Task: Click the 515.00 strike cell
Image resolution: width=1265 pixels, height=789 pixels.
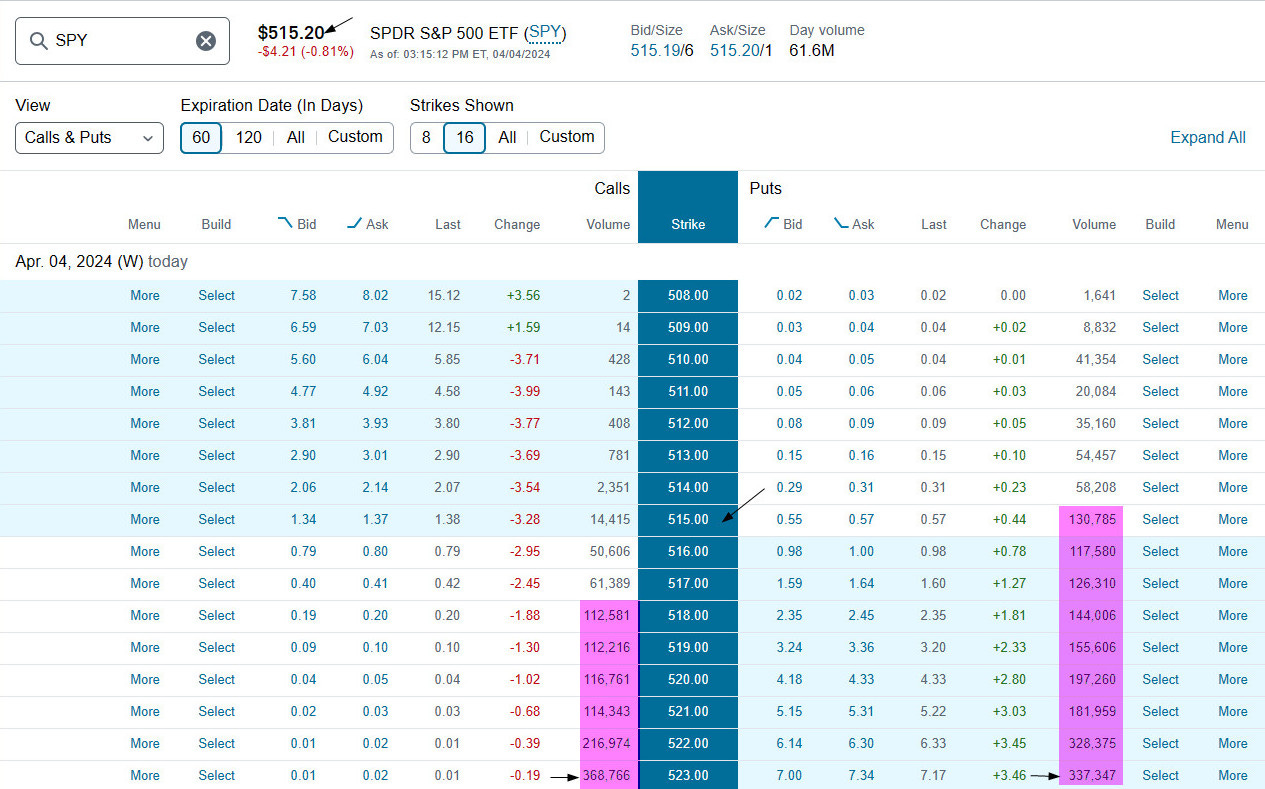Action: [x=688, y=520]
